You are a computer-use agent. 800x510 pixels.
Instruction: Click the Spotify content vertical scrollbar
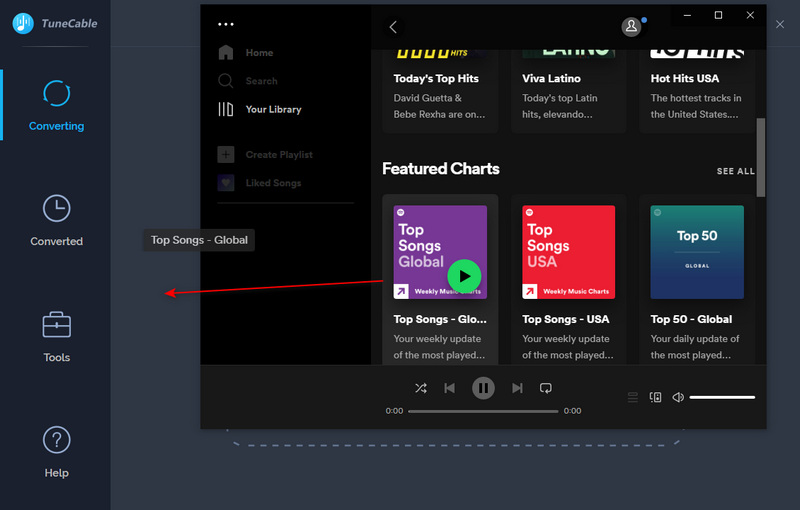(761, 158)
